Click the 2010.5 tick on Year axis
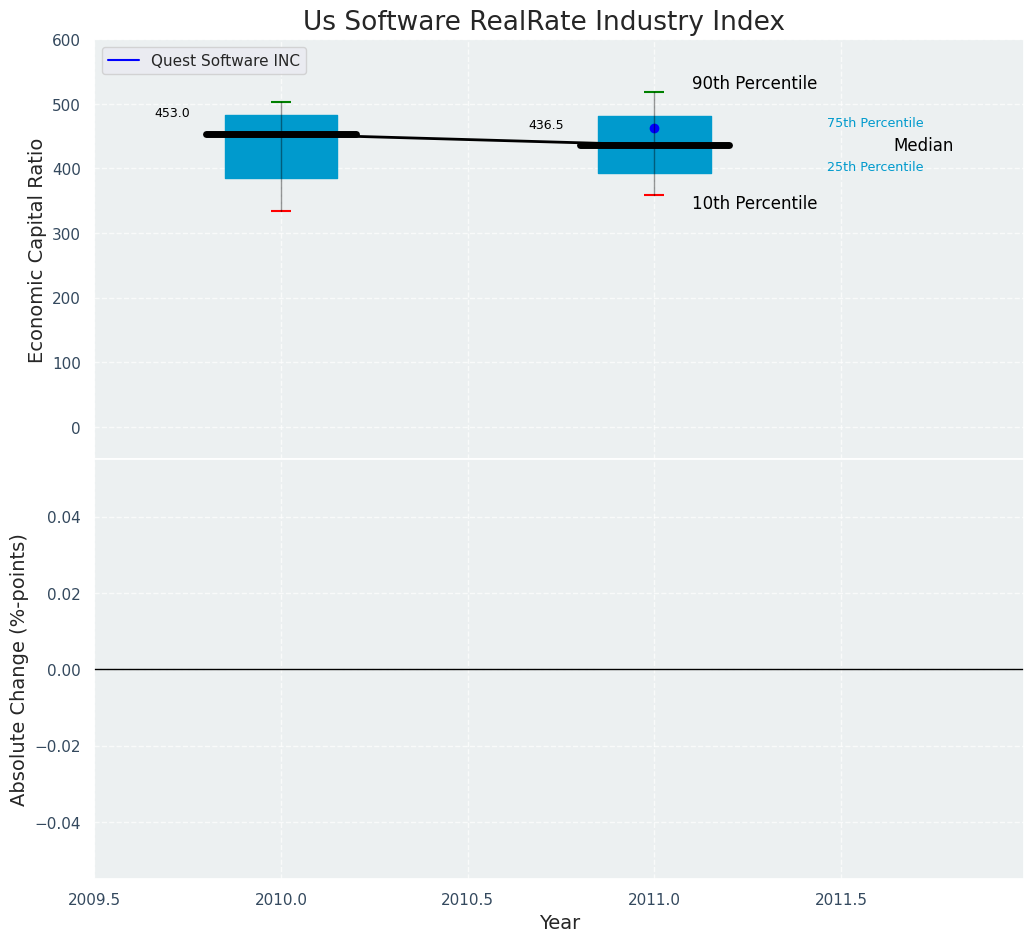The width and height of the screenshot is (1034, 942). 467,900
